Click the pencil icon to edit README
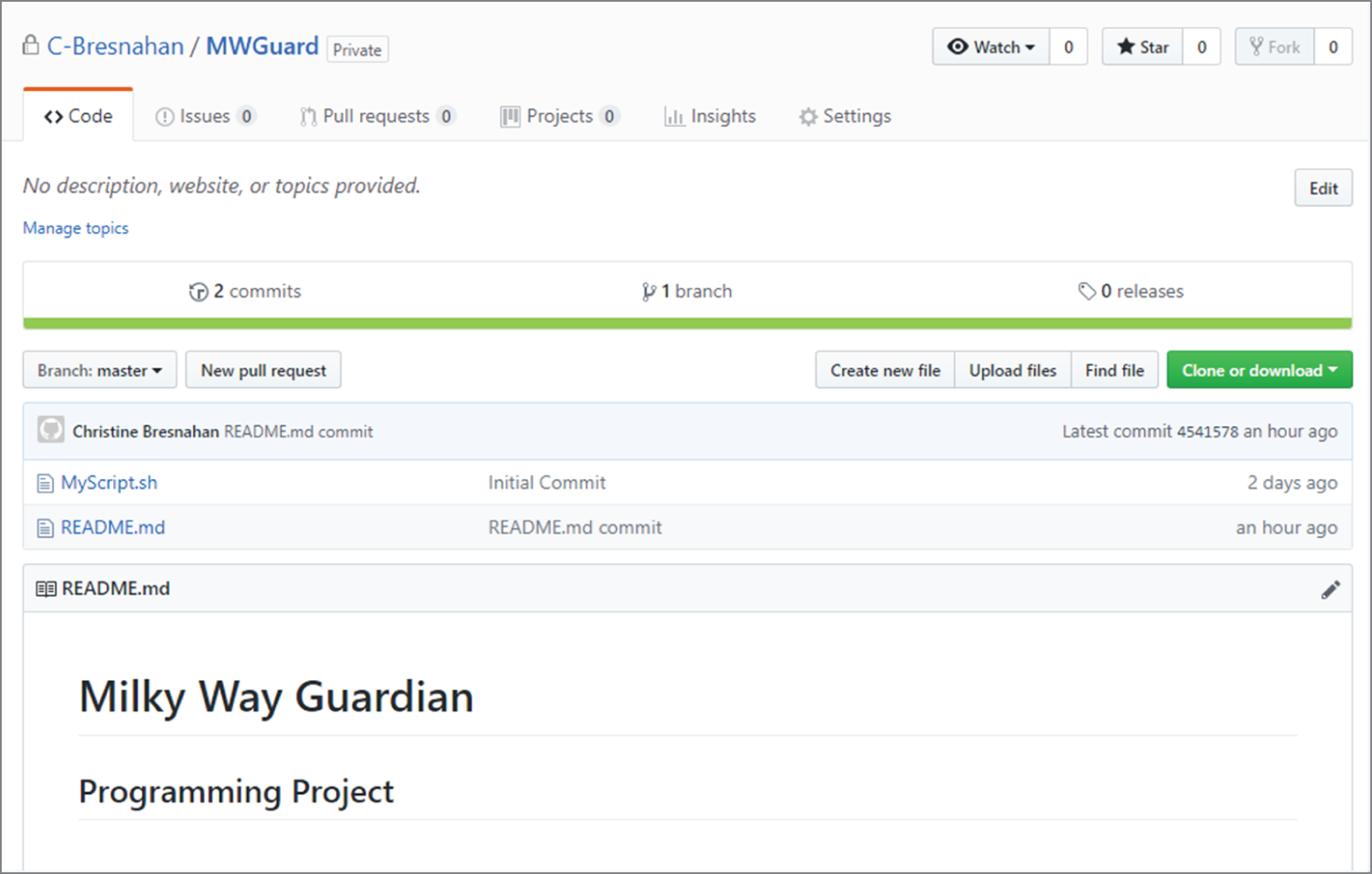This screenshot has width=1372, height=874. [x=1330, y=590]
